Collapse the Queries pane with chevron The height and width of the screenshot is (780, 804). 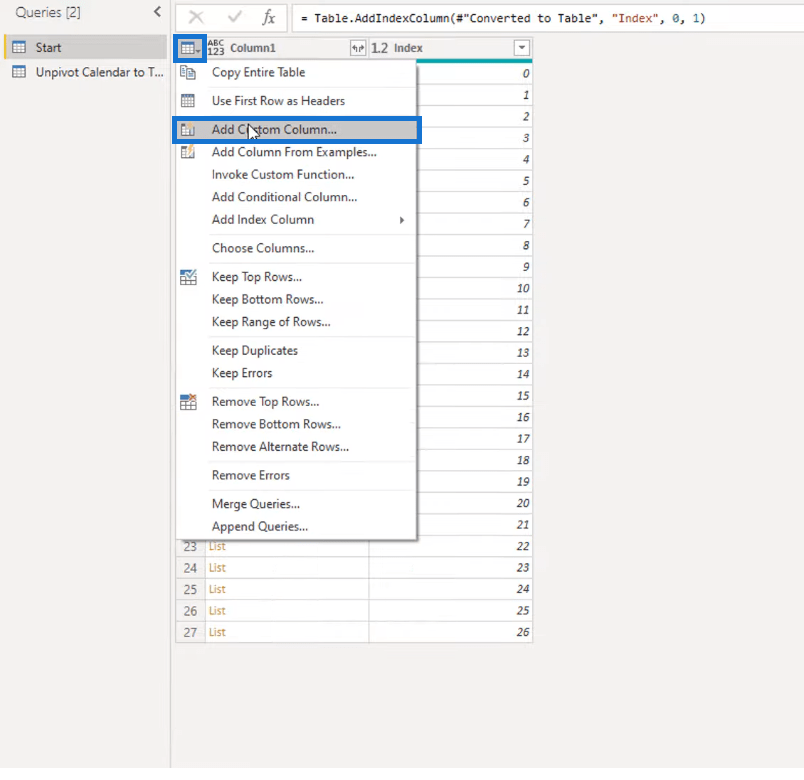pyautogui.click(x=157, y=12)
